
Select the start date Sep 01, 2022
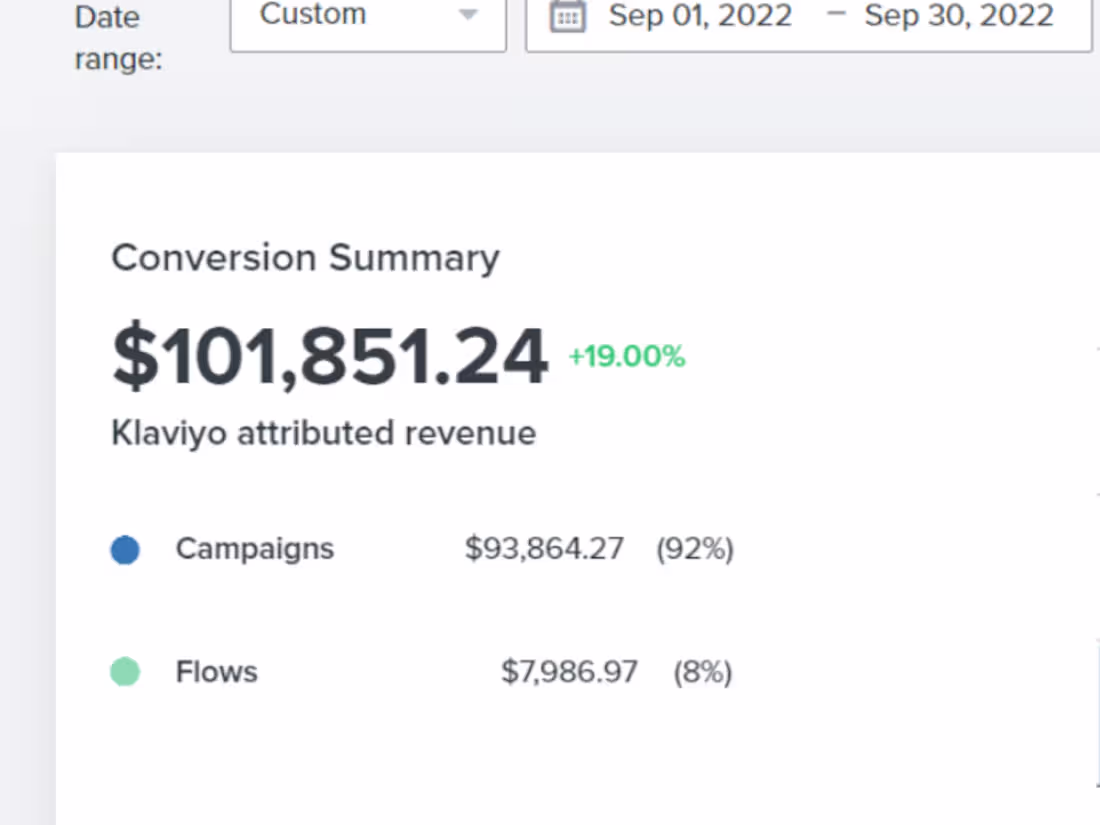tap(700, 16)
